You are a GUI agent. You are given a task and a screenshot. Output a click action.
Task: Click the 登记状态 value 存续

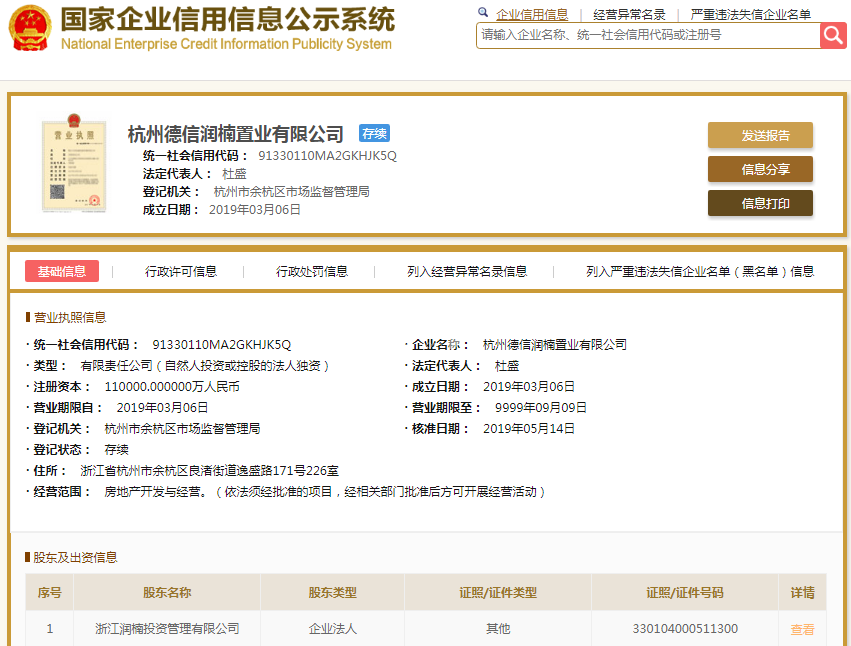116,450
